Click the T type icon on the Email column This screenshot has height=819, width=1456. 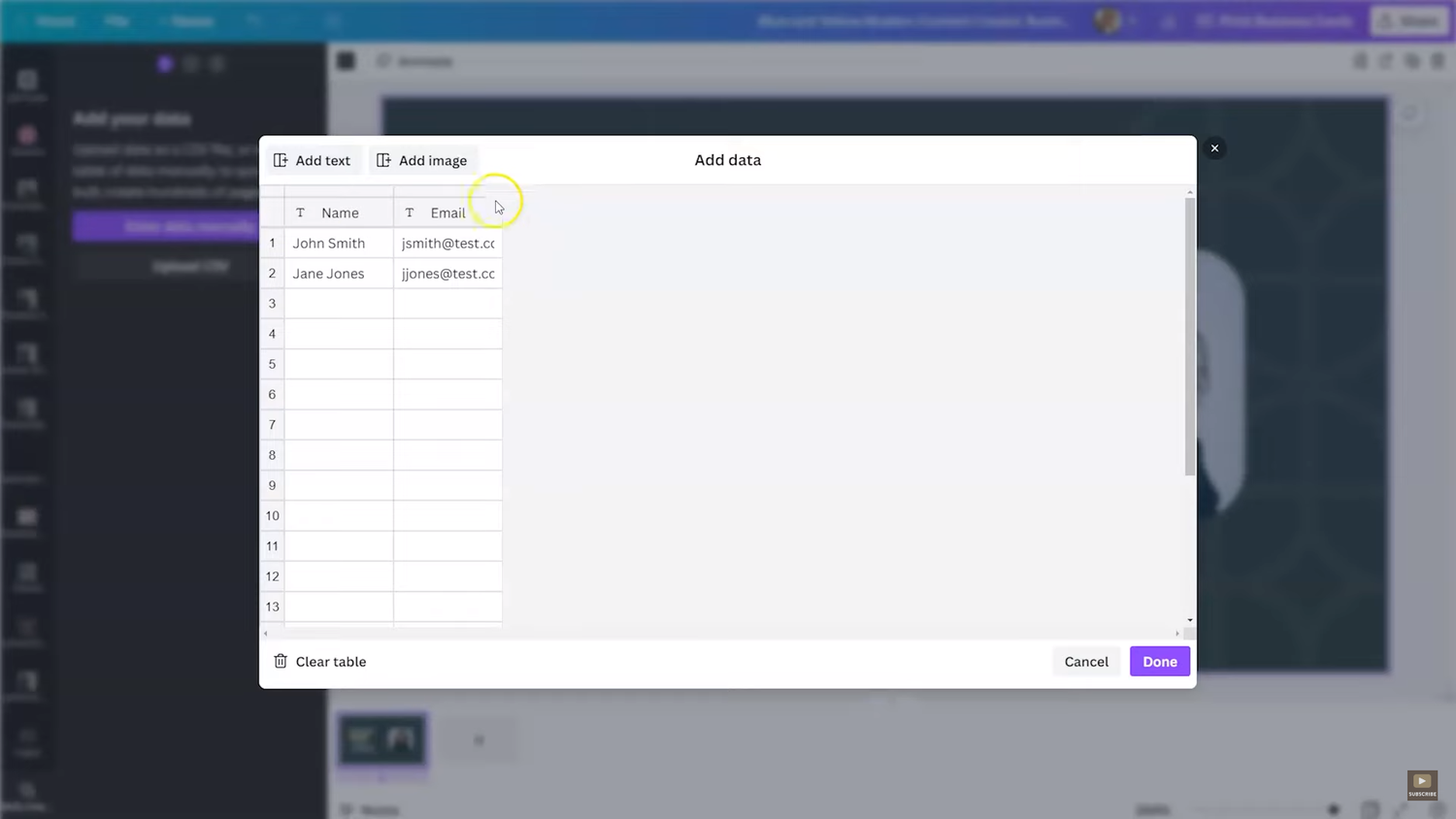[409, 213]
